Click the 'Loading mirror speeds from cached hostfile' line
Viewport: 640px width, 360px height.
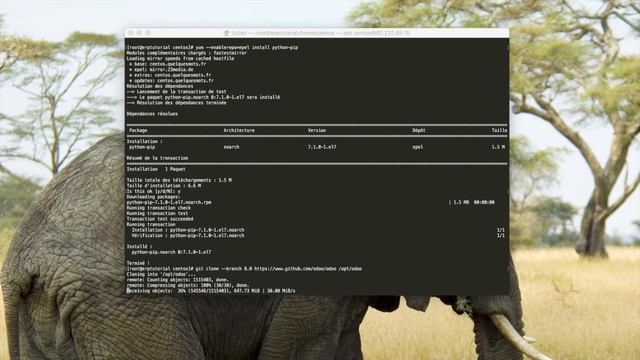pos(180,58)
